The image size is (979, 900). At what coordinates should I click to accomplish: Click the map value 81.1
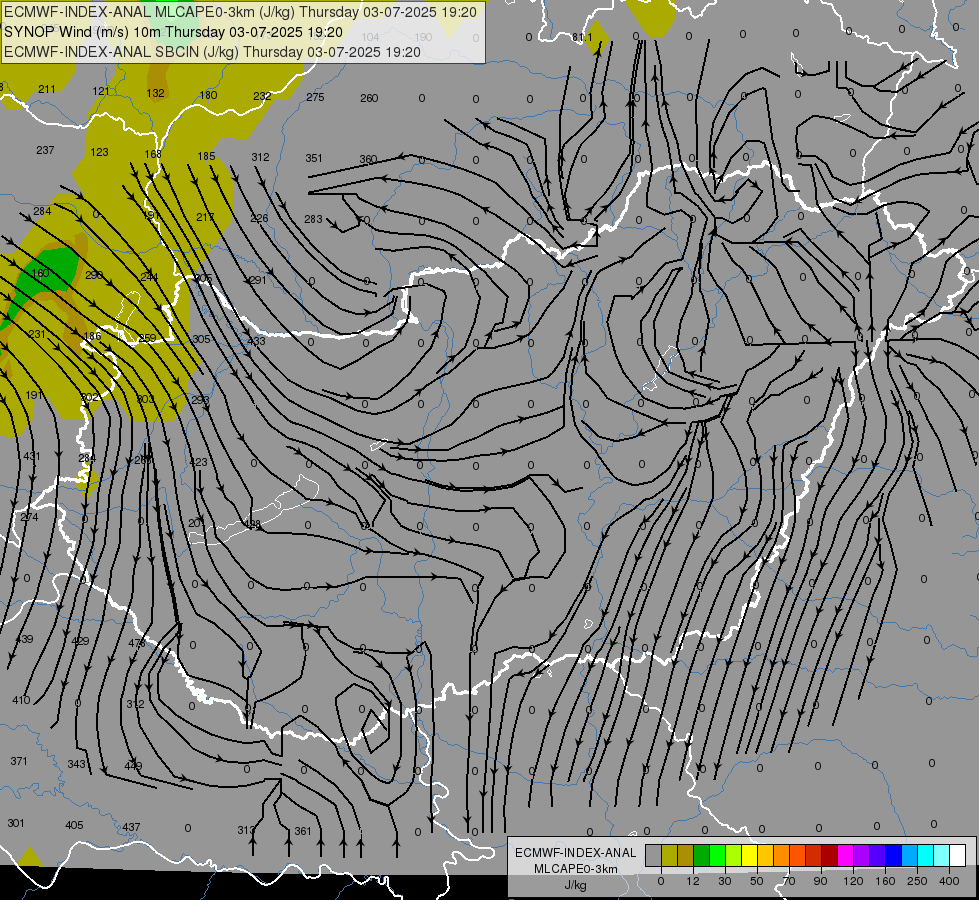582,37
